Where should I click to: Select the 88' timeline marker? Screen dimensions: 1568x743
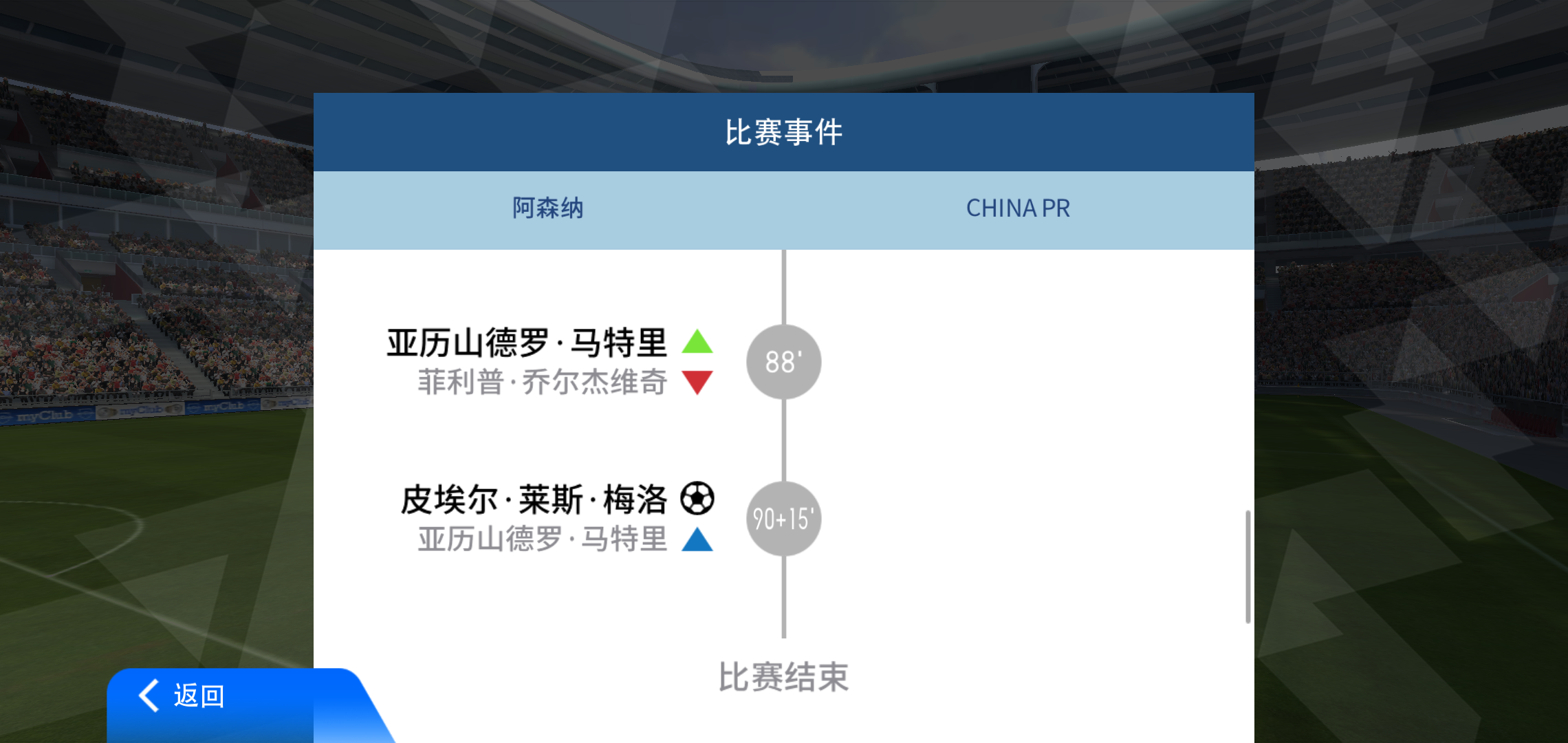[x=784, y=362]
